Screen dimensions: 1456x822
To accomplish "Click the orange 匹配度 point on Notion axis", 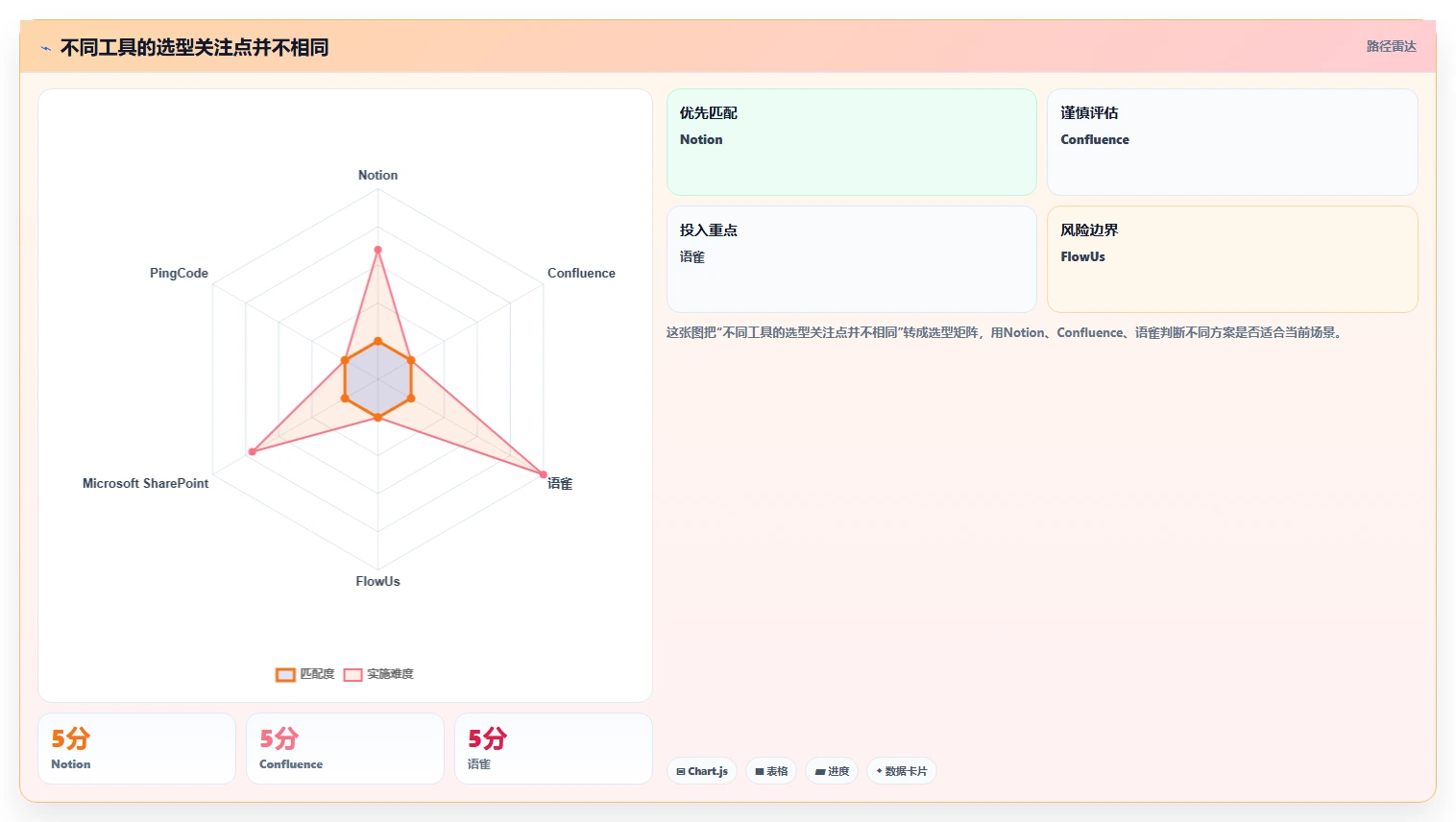I will point(377,341).
